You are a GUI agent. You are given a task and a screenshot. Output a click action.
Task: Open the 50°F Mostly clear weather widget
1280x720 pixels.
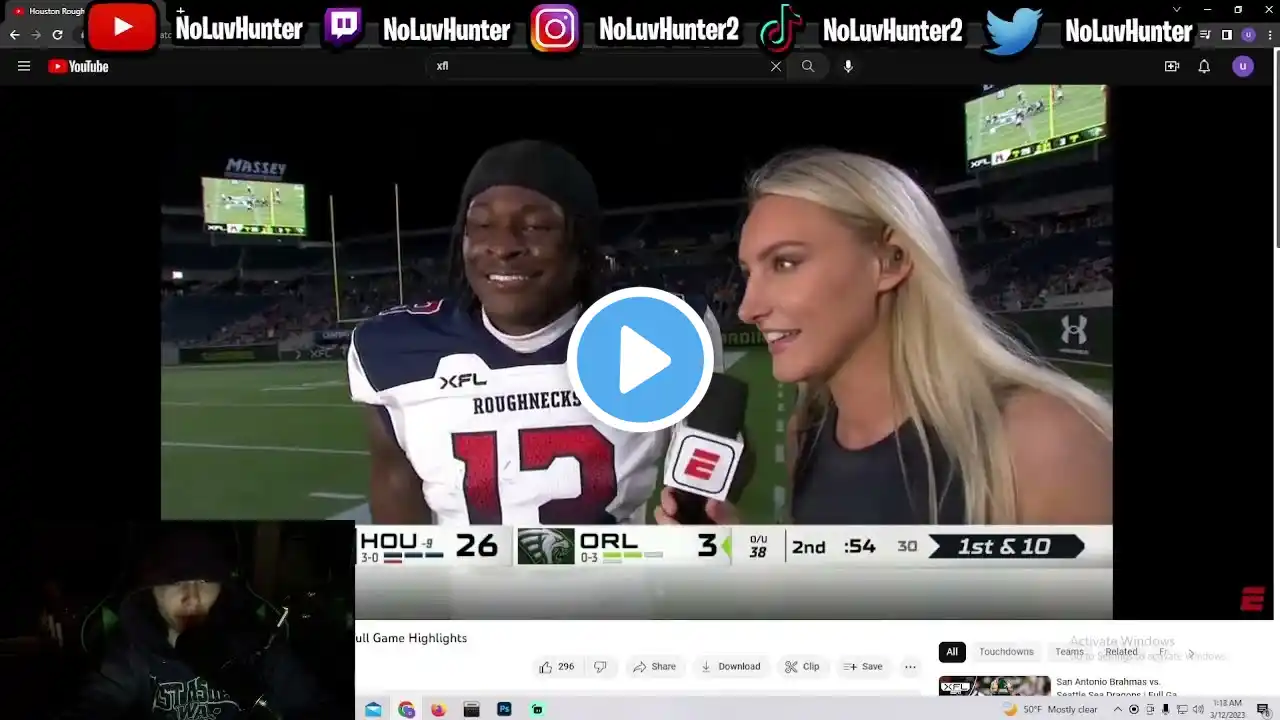[x=1050, y=710]
